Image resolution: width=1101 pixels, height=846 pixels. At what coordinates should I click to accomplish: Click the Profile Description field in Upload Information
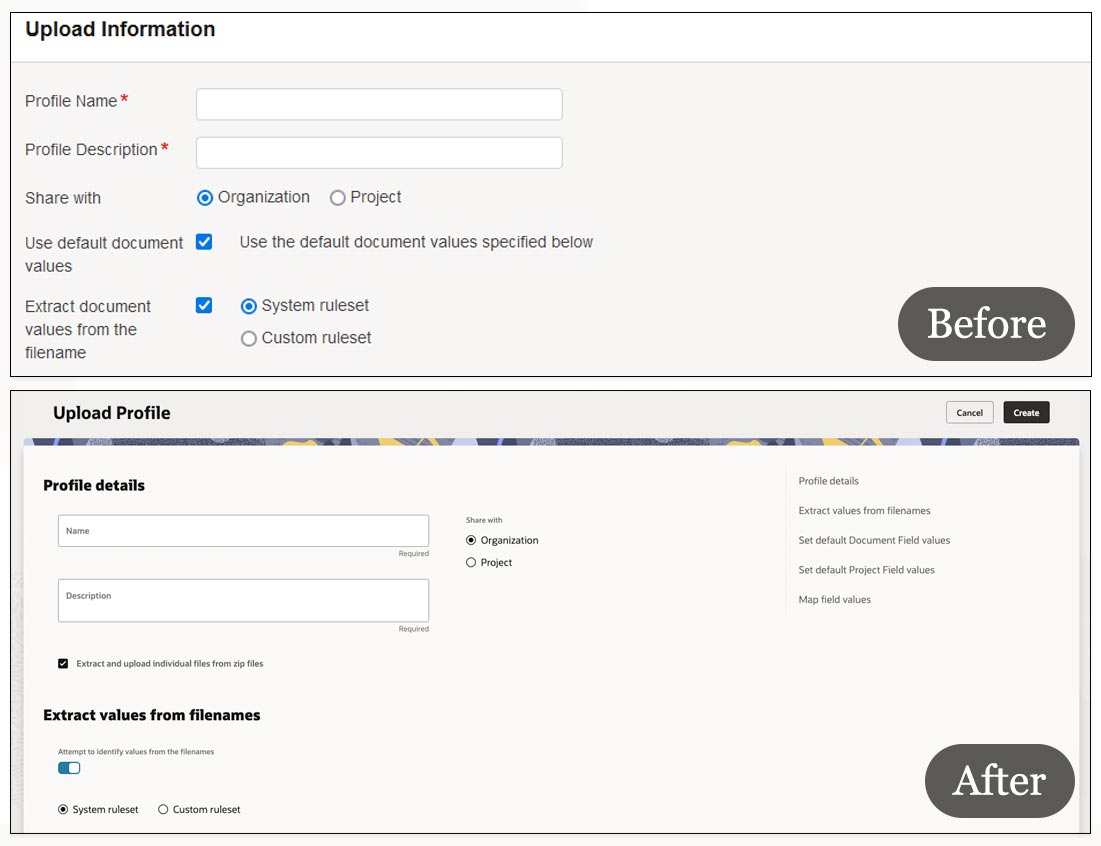(x=378, y=153)
